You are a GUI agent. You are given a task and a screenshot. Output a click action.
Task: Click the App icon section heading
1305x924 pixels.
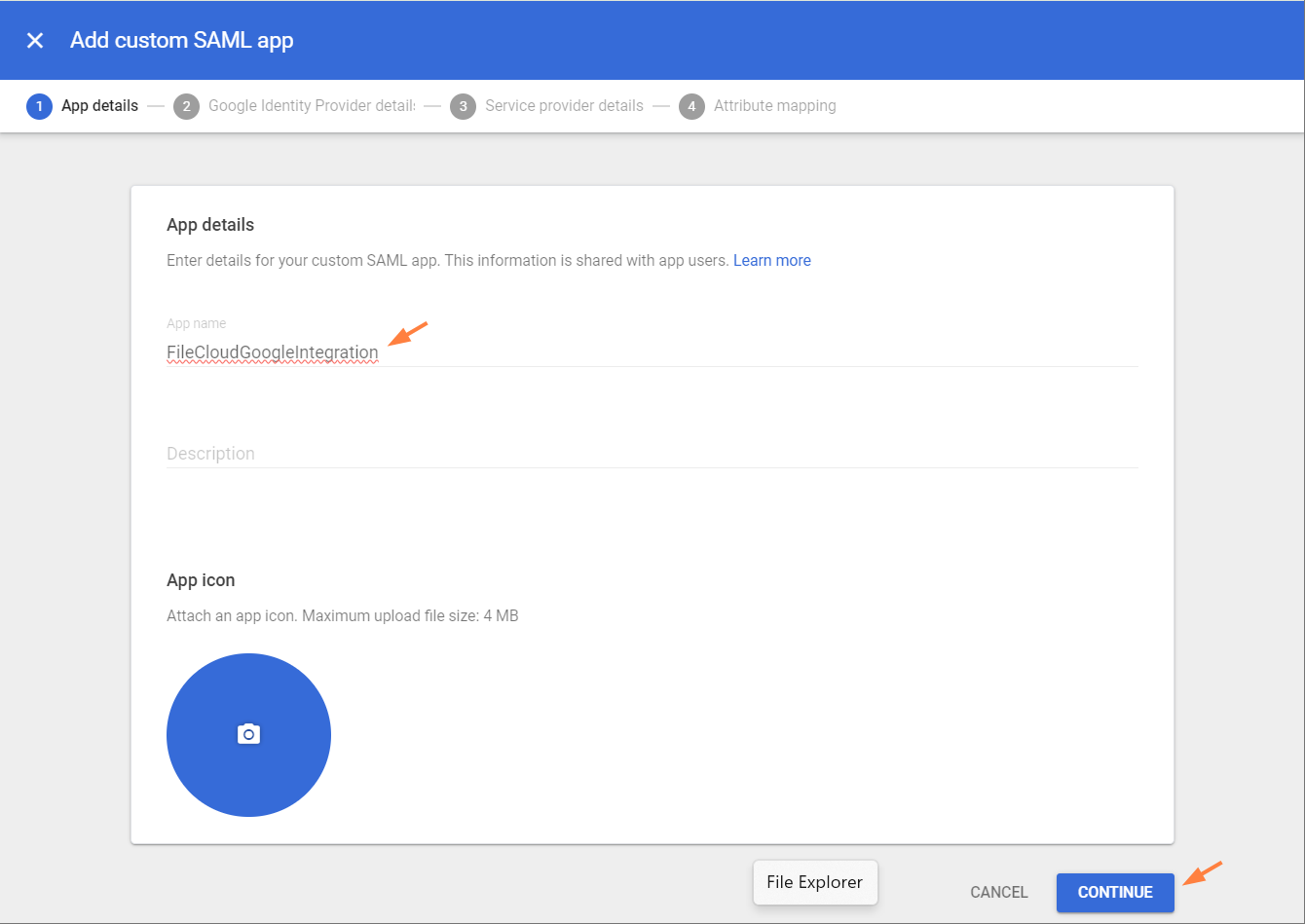201,580
